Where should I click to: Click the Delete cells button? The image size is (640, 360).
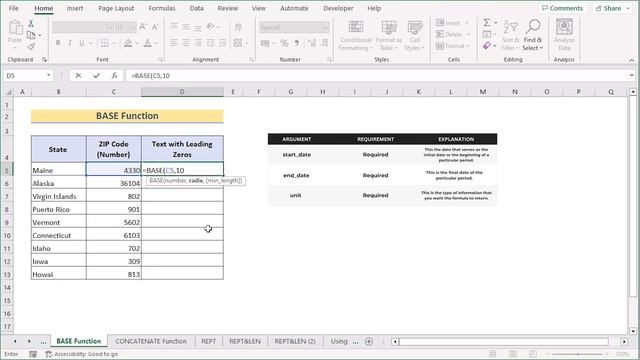coord(449,34)
